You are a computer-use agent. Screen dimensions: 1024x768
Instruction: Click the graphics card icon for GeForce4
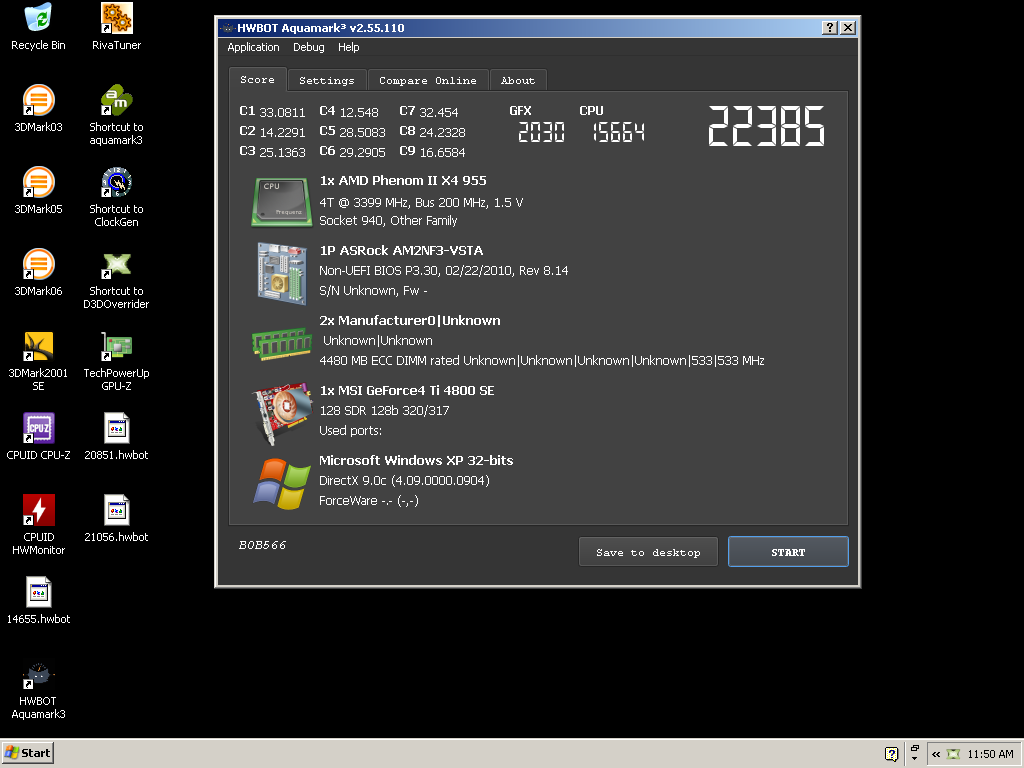pos(283,413)
